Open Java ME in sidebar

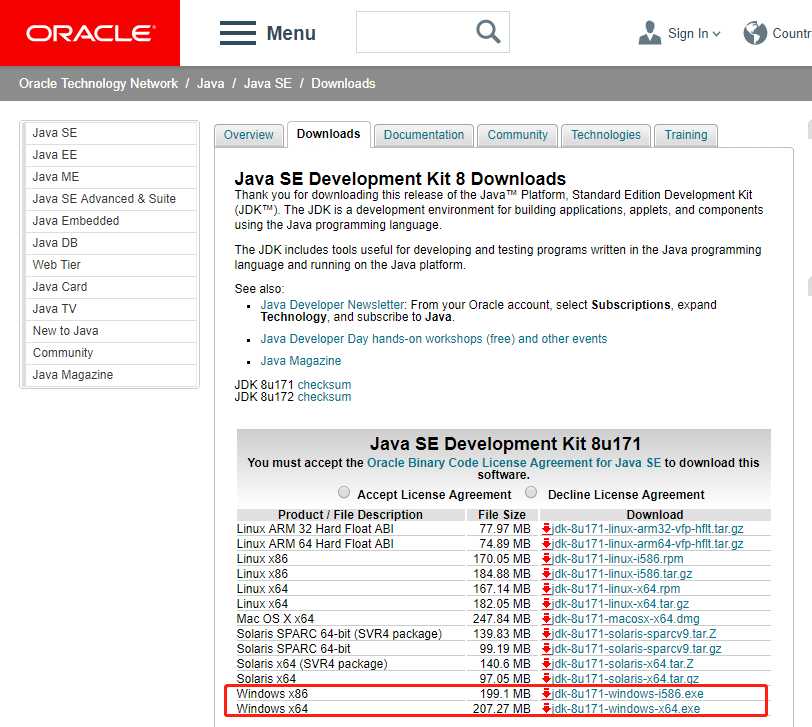(110, 177)
